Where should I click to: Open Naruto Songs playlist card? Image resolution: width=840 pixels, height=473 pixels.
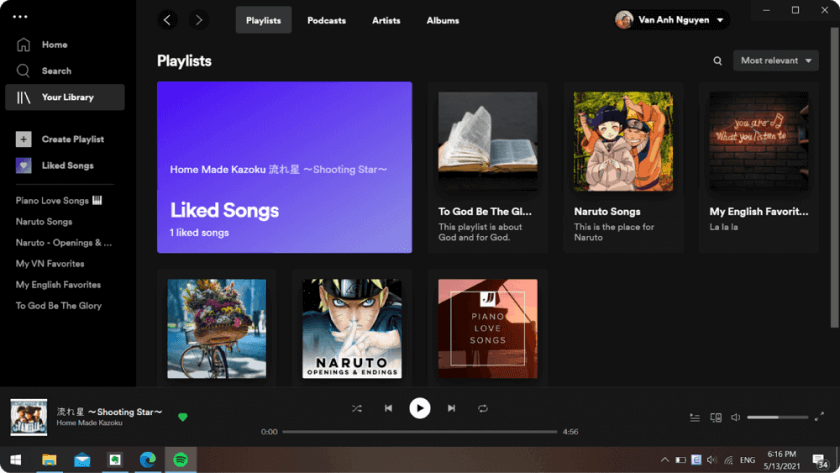pos(623,167)
